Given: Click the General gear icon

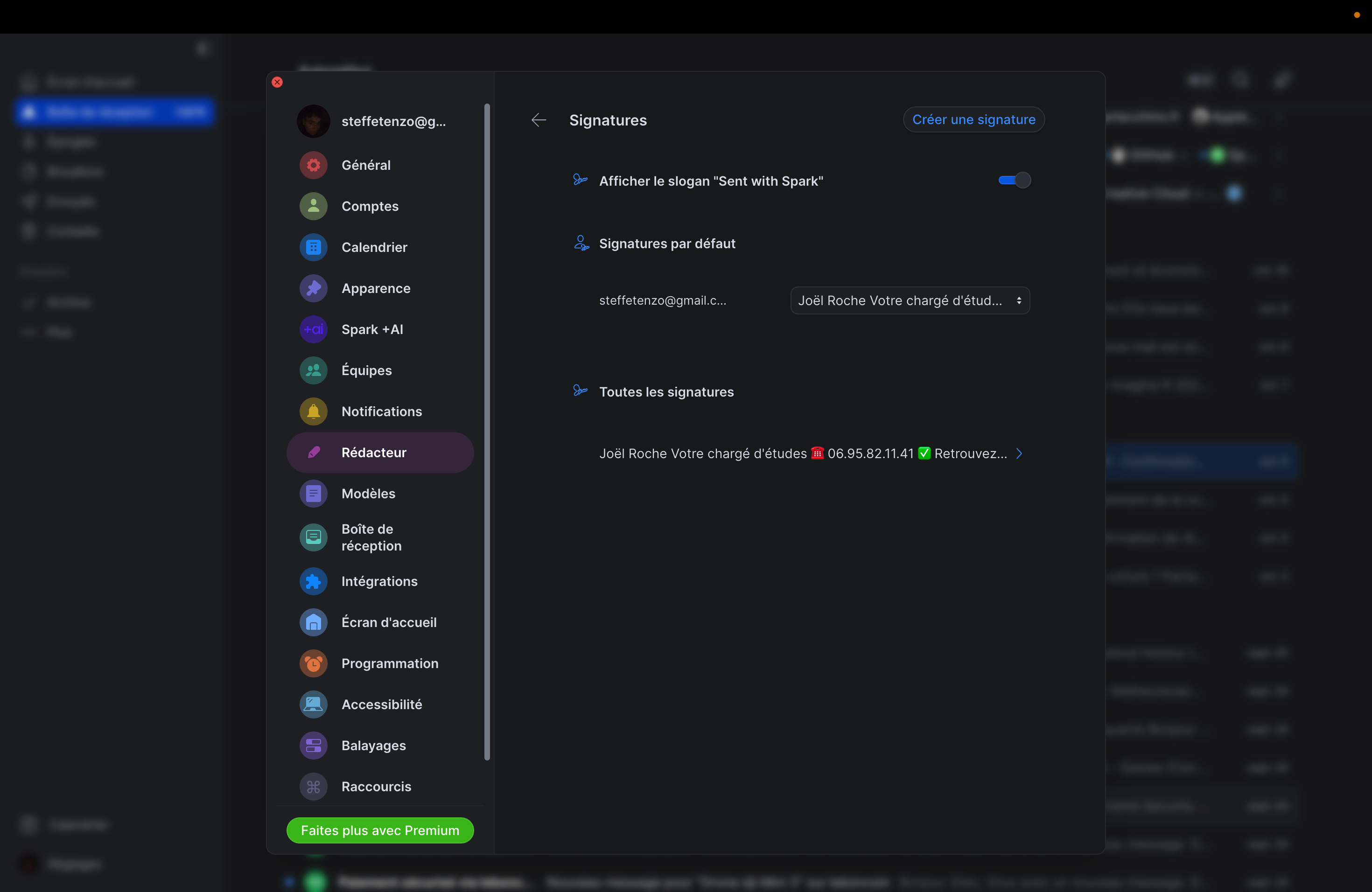Looking at the screenshot, I should (x=313, y=165).
